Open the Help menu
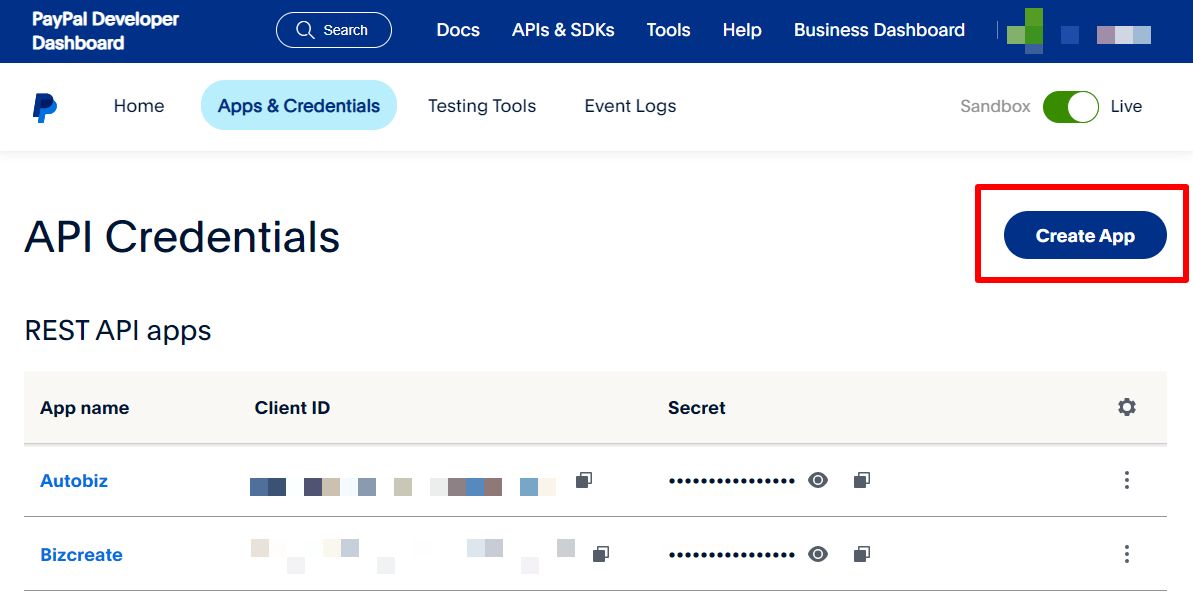The width and height of the screenshot is (1193, 596). click(x=742, y=30)
